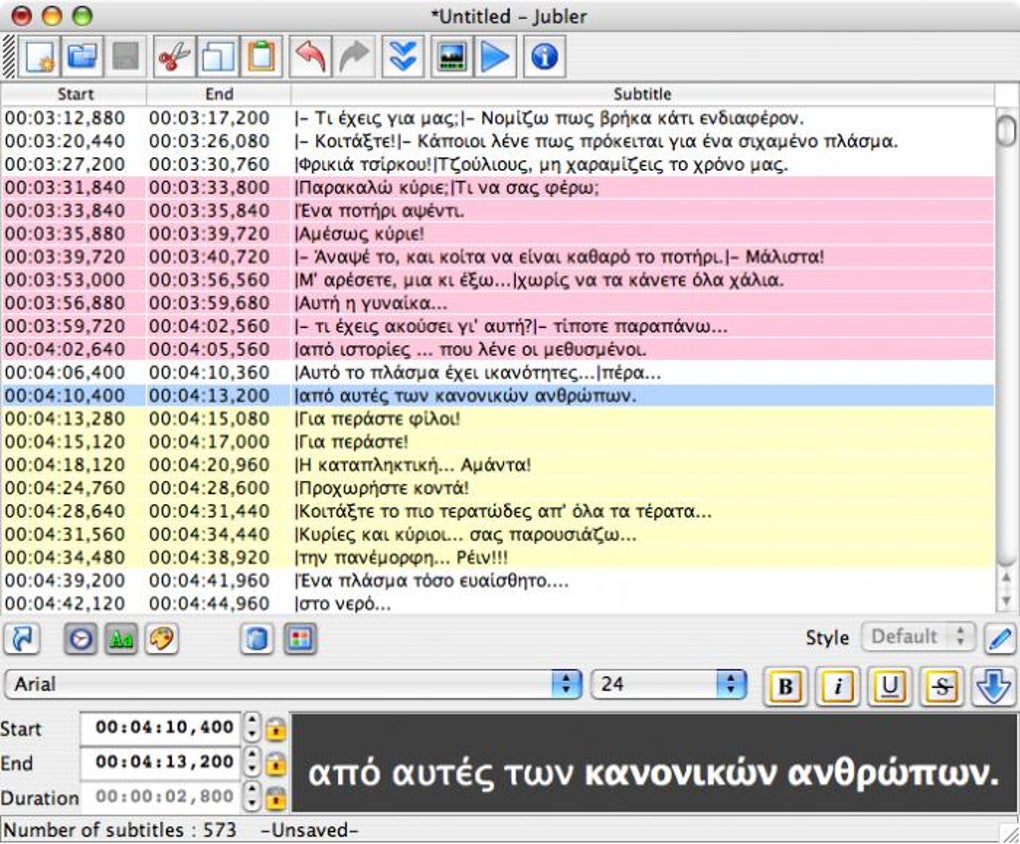This screenshot has width=1020, height=844.
Task: Select subtitle row starting 00:04:18,120
Action: coord(498,465)
